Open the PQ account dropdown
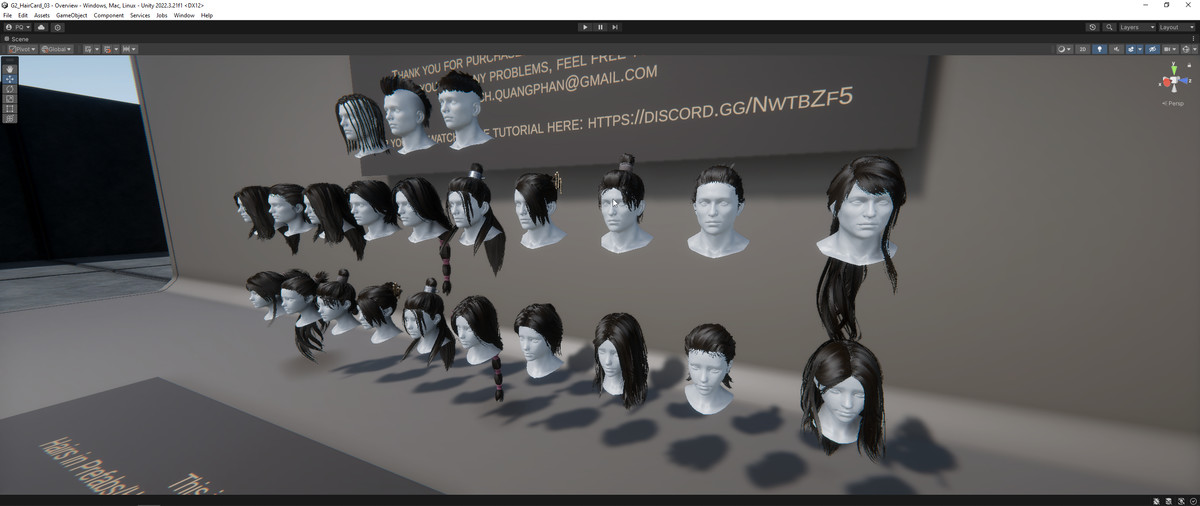The height and width of the screenshot is (506, 1200). tap(18, 27)
